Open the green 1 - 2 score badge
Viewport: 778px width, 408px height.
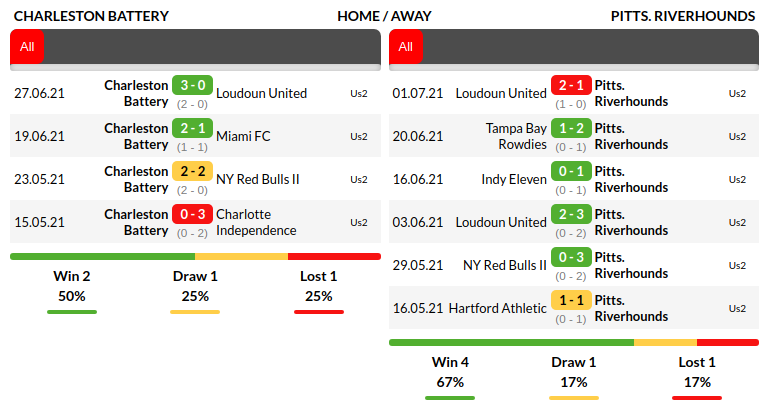coord(571,128)
